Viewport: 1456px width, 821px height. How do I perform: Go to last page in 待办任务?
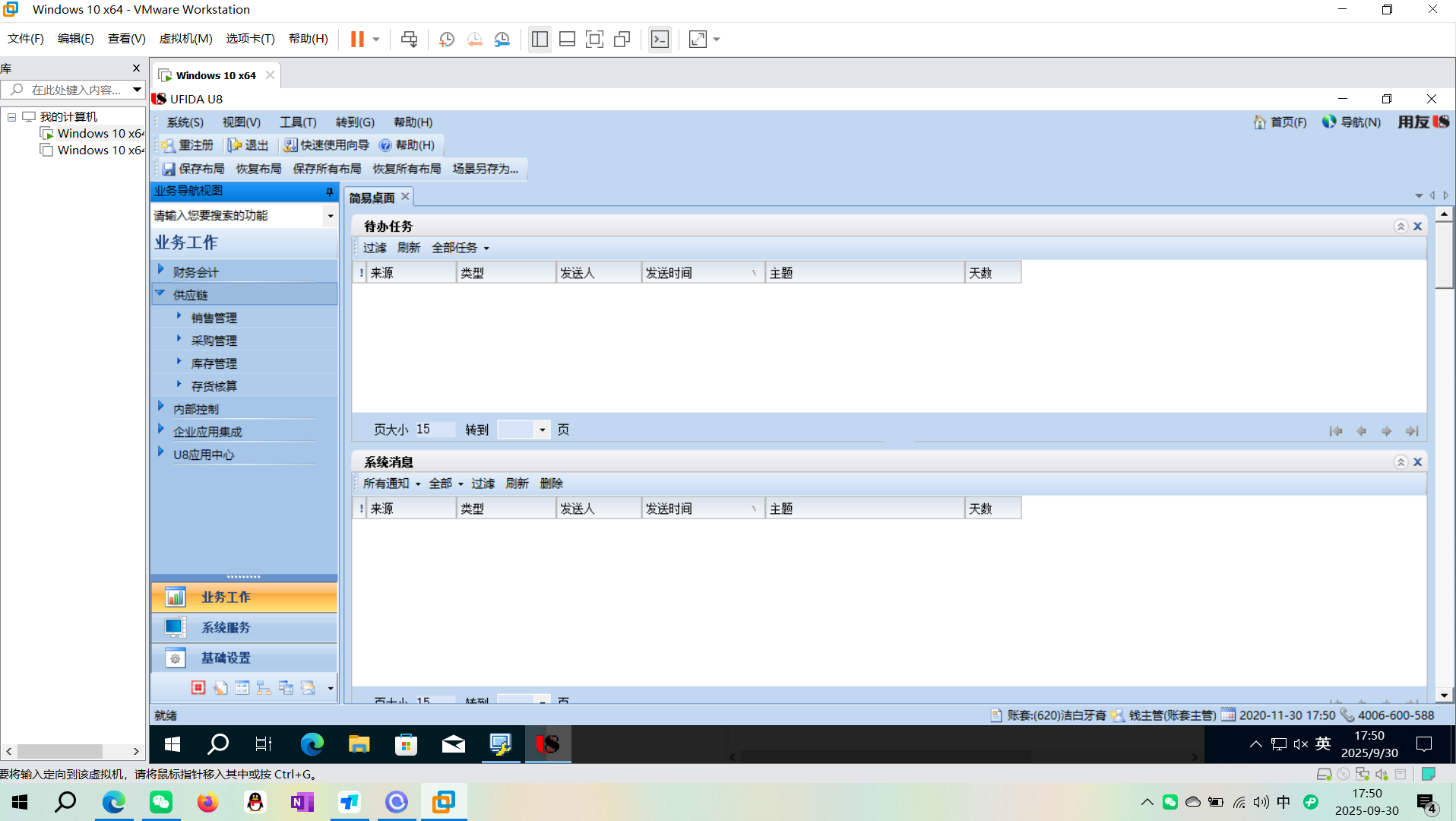tap(1412, 431)
